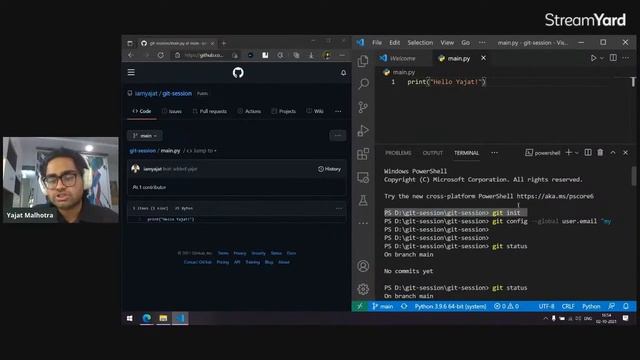Viewport: 640px width, 360px height.
Task: Open the new terminal launch profile dropdown
Action: point(576,153)
